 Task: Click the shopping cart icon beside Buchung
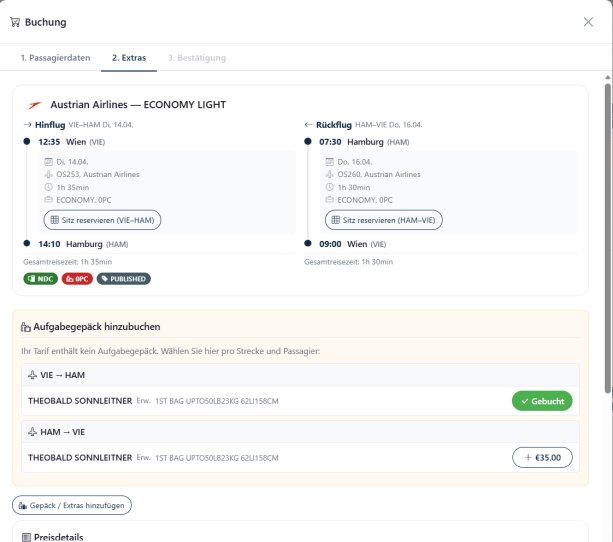tap(14, 21)
